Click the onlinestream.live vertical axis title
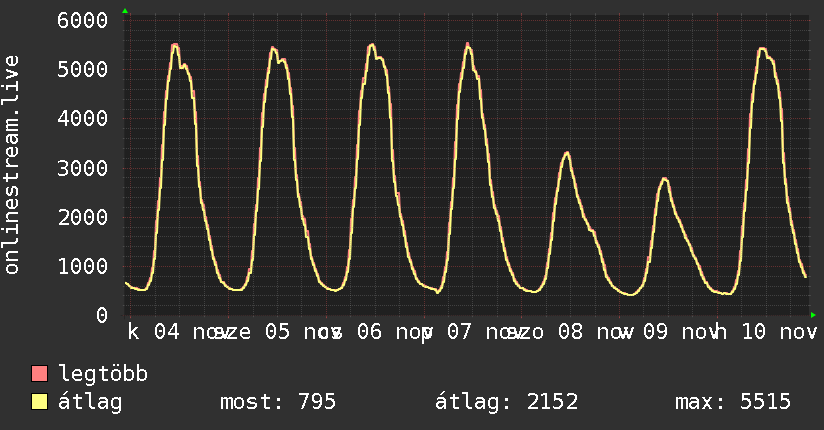The width and height of the screenshot is (824, 430). coord(11,165)
